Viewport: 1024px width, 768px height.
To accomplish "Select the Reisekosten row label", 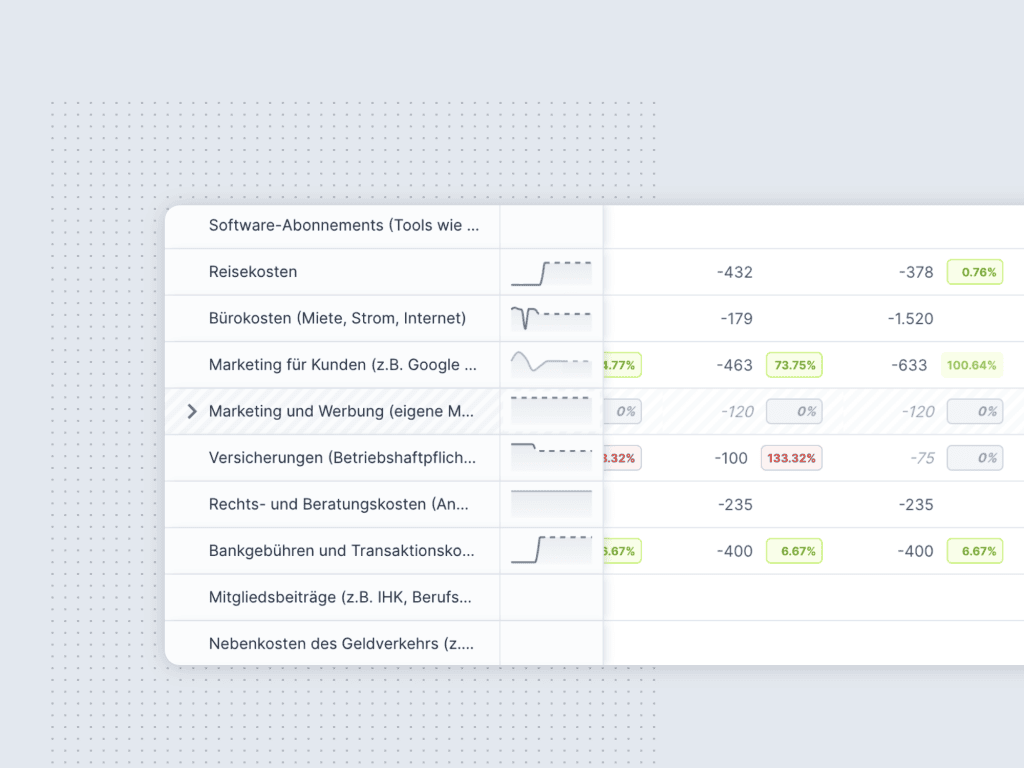I will tap(253, 272).
